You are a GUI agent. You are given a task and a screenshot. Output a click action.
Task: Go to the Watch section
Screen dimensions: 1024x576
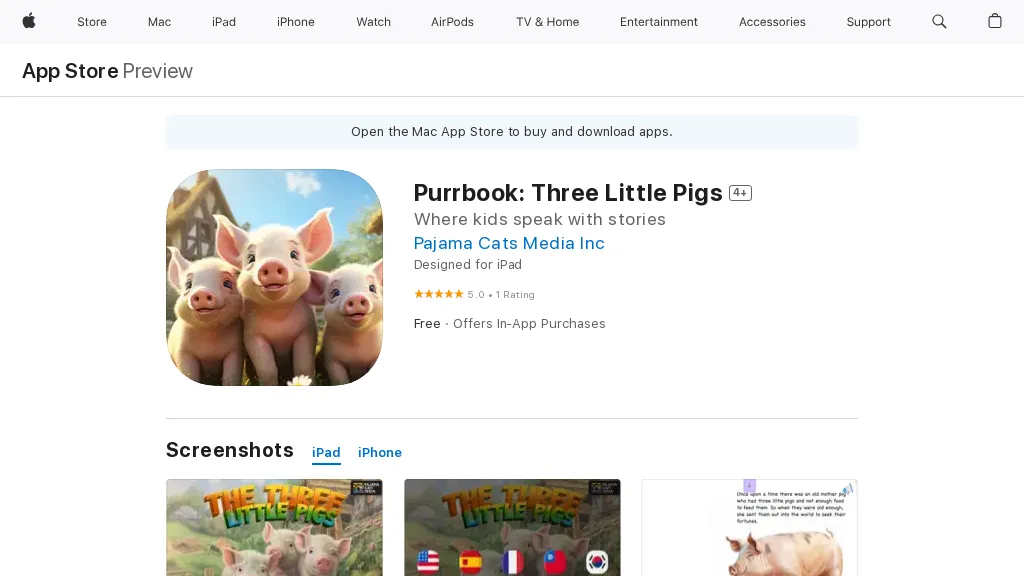click(374, 22)
